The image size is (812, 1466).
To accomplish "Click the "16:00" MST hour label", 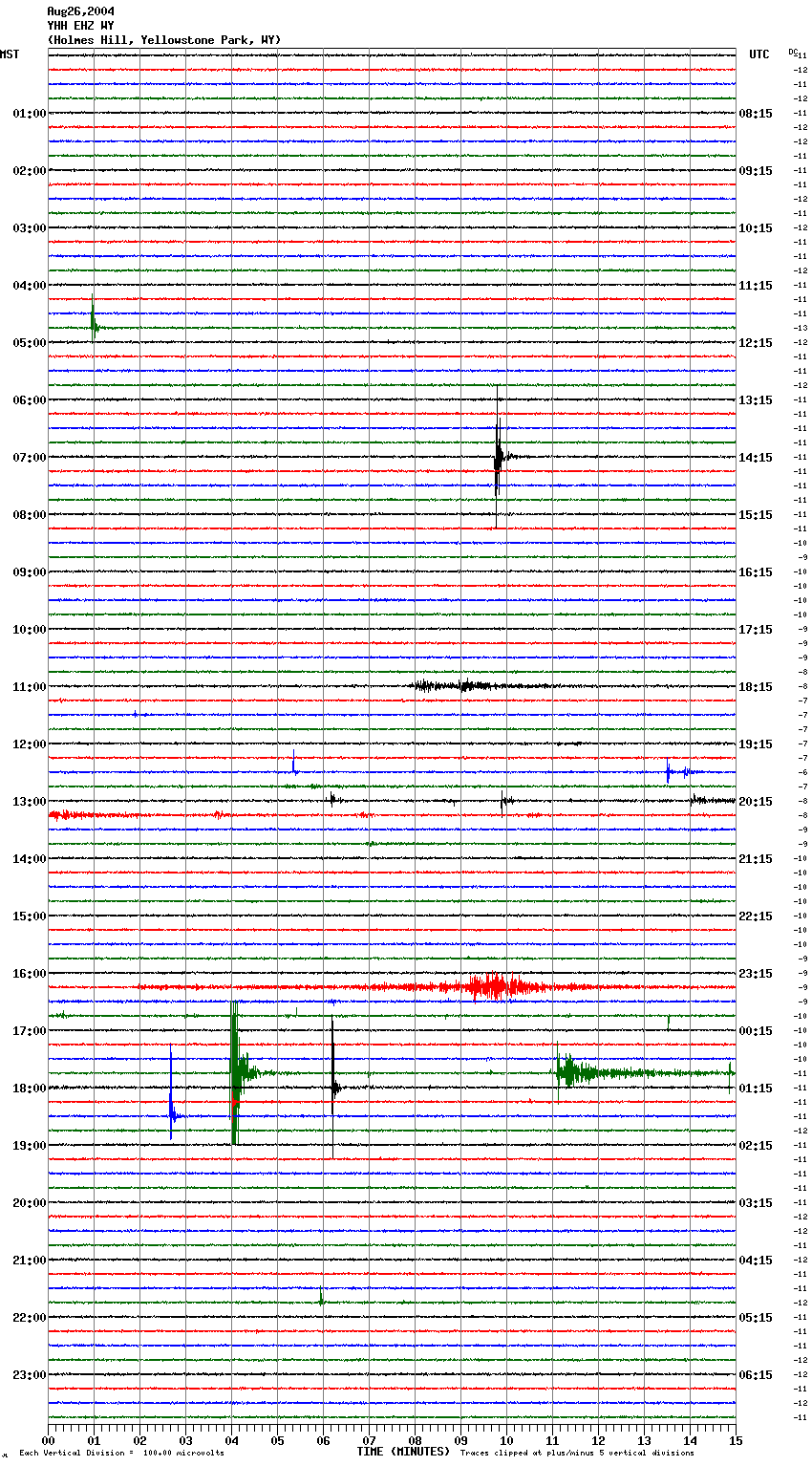I will (x=30, y=974).
